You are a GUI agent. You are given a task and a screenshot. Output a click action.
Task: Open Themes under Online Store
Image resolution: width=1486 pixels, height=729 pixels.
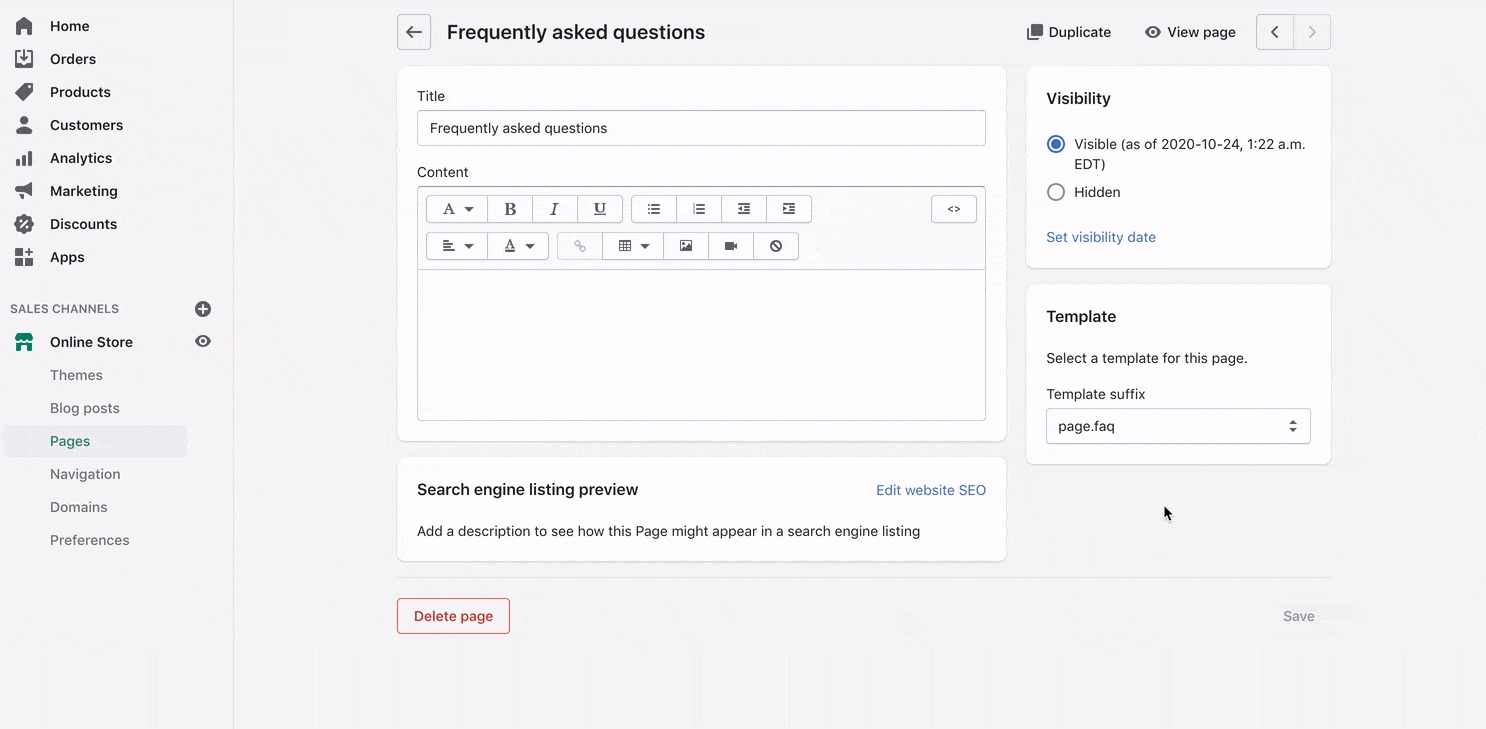[76, 375]
